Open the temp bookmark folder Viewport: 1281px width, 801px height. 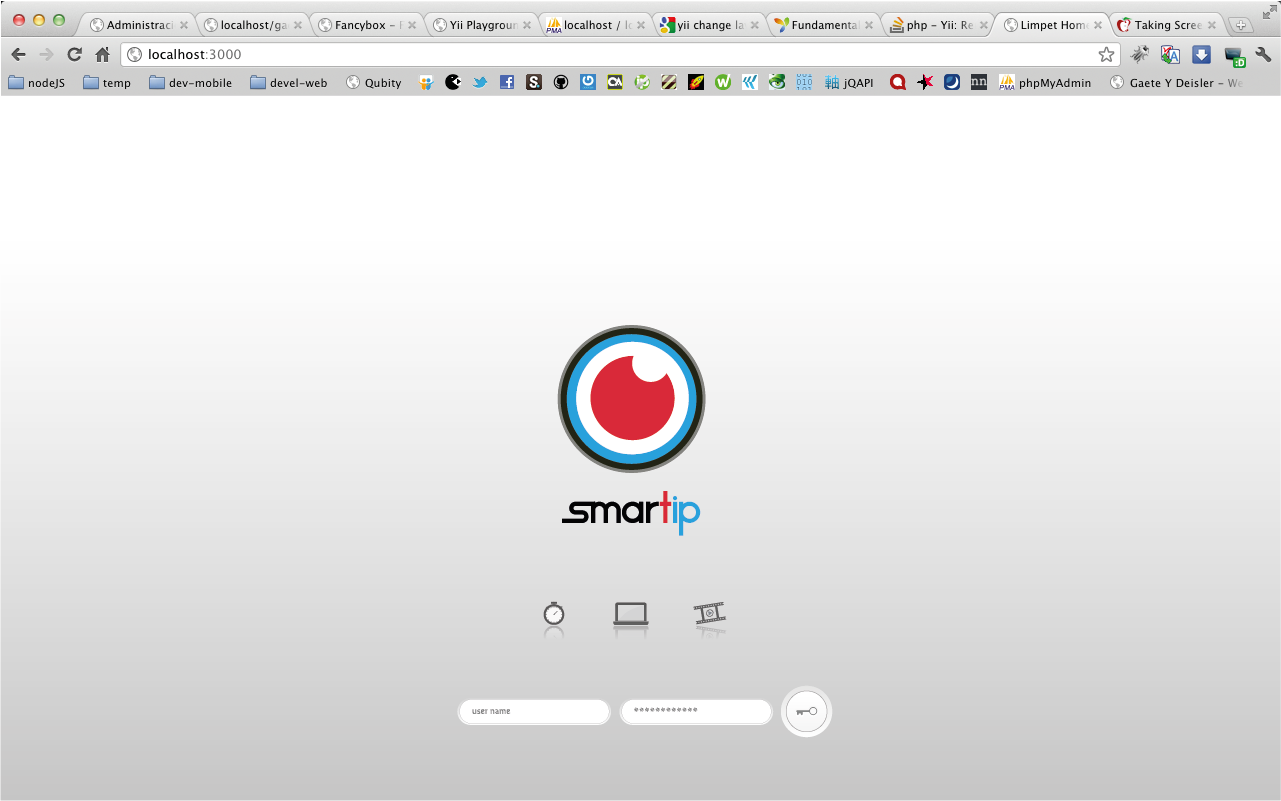[x=107, y=83]
